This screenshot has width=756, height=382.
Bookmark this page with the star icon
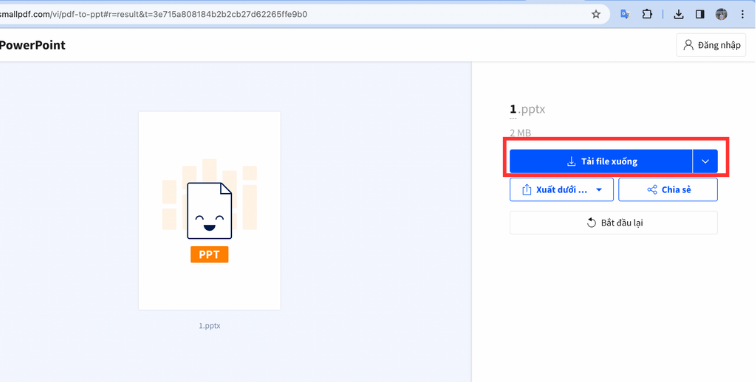tap(596, 14)
